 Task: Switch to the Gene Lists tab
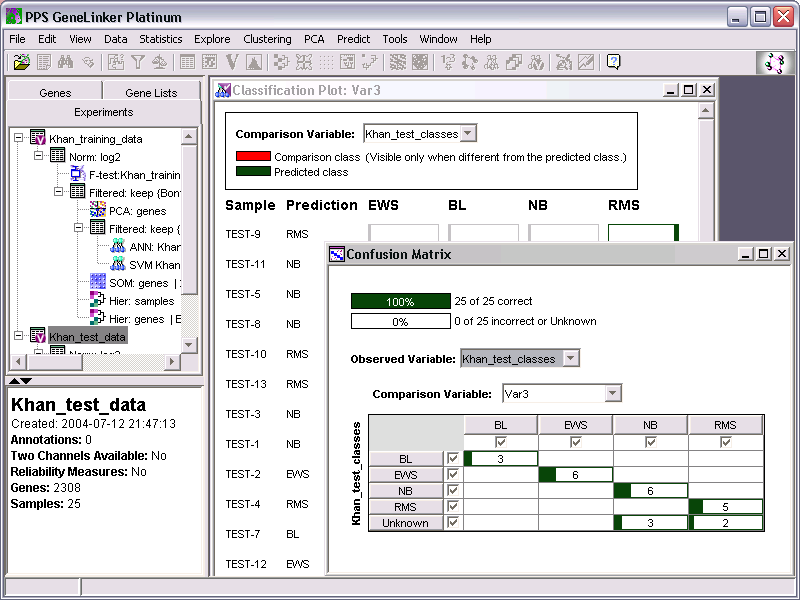[x=151, y=92]
